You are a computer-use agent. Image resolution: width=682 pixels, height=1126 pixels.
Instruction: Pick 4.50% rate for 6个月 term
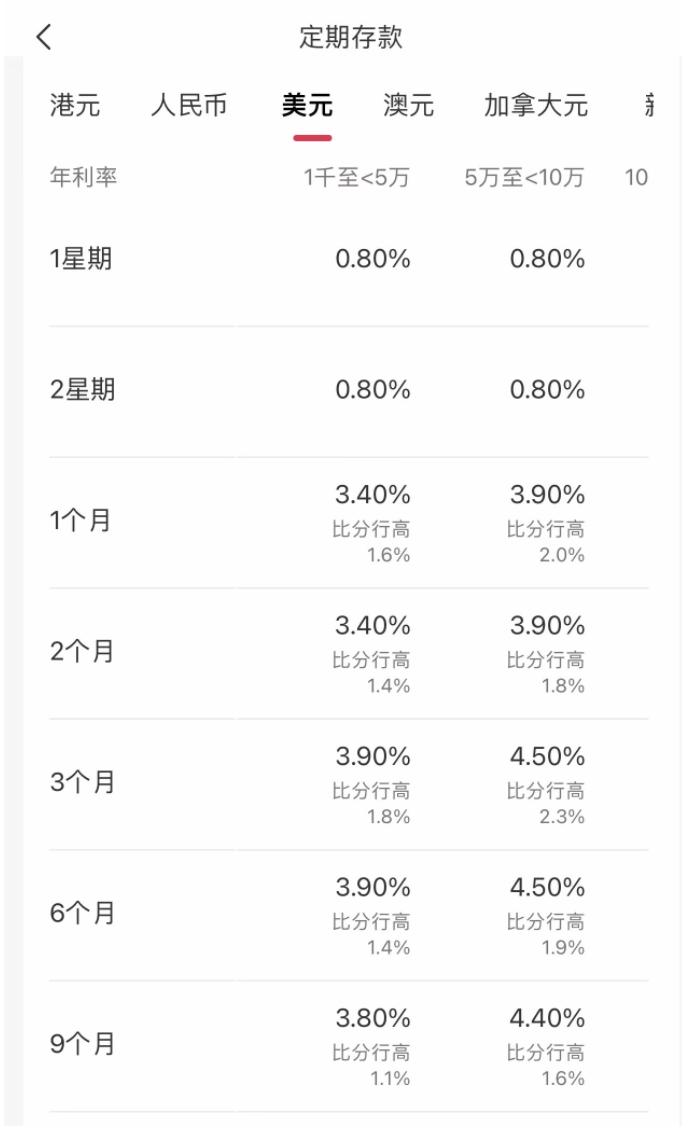click(547, 888)
